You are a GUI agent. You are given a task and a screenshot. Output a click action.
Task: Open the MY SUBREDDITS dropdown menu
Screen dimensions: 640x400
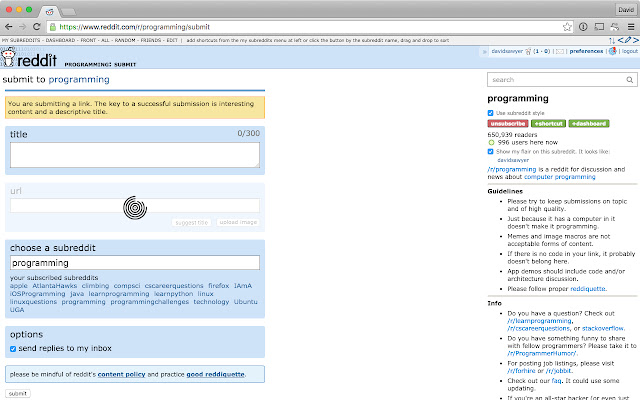21,40
